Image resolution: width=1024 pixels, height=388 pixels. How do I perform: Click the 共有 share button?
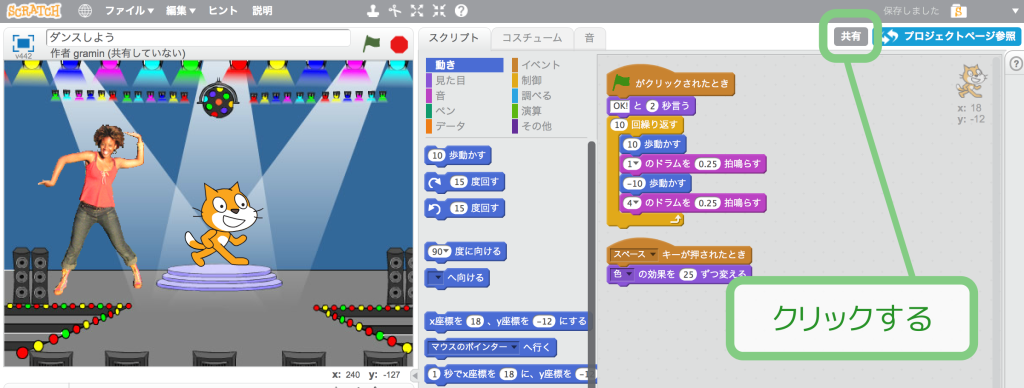(850, 37)
